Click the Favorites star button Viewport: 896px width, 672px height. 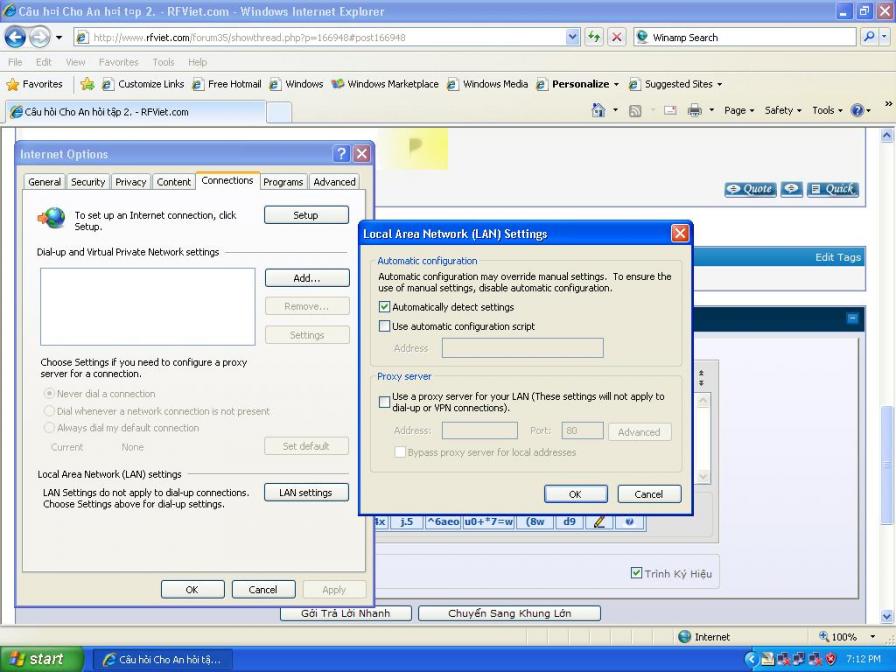coord(35,84)
